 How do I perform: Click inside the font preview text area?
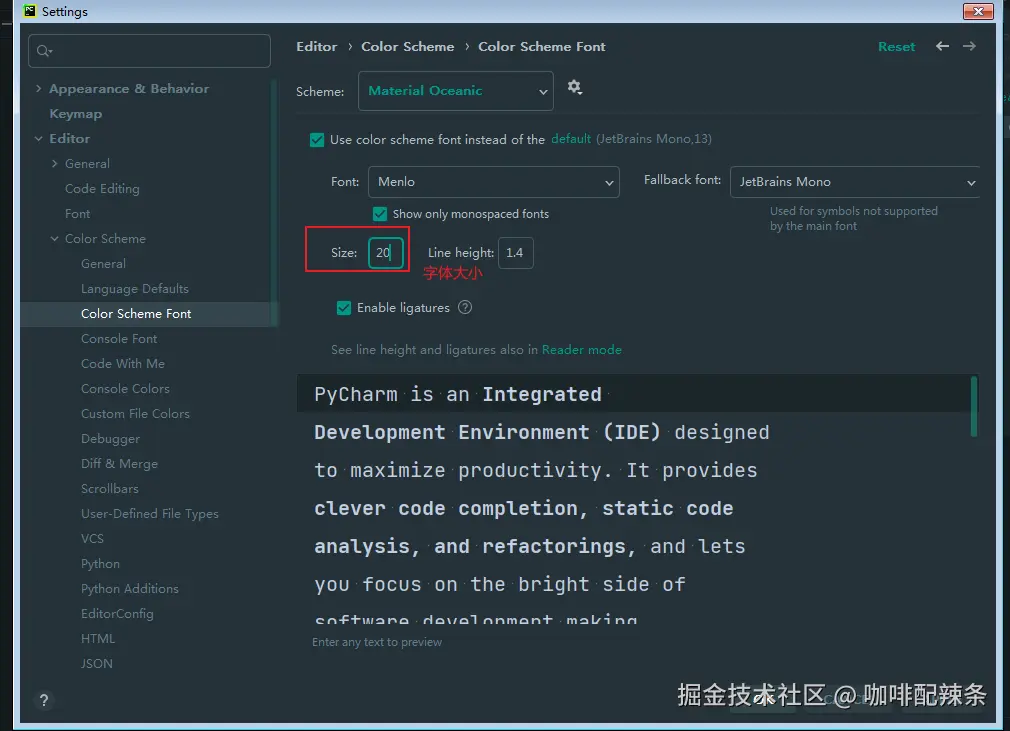coord(634,499)
